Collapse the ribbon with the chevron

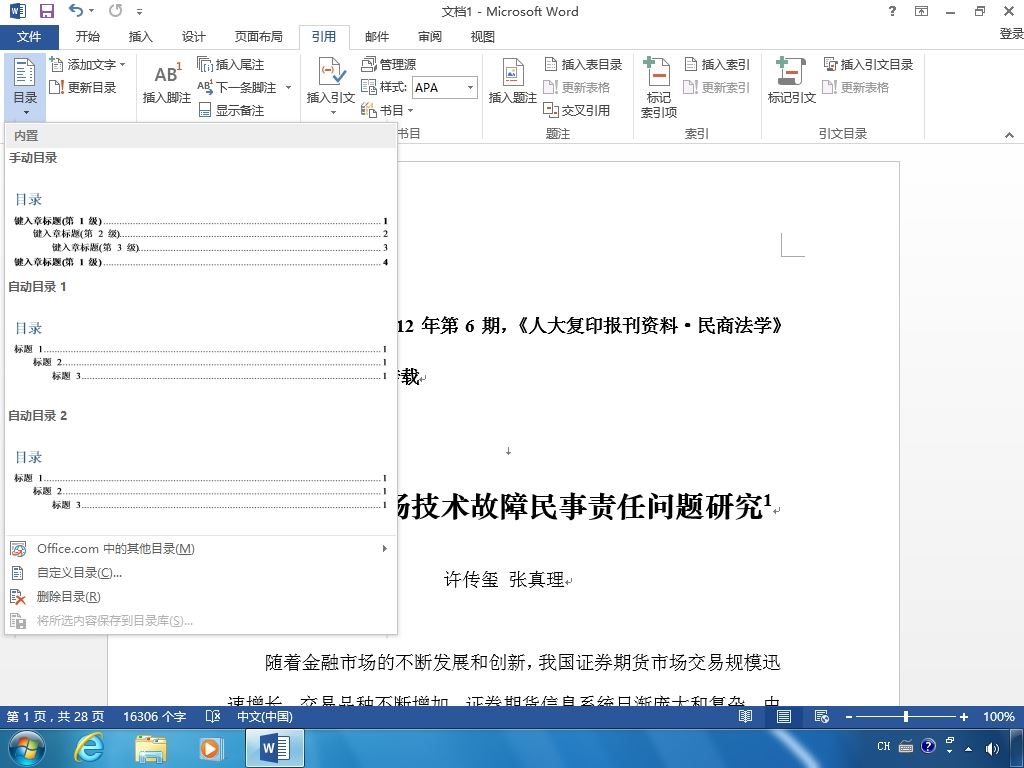tap(1009, 135)
